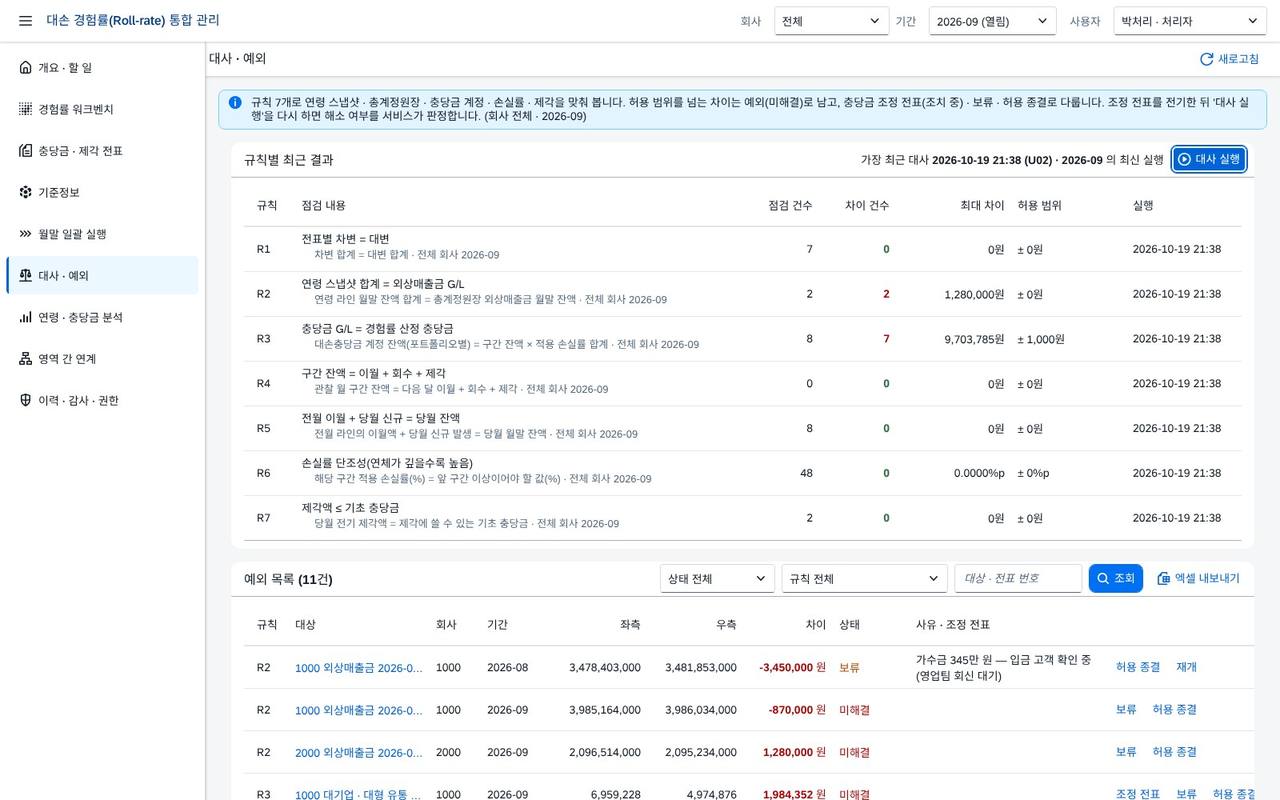Select 이력 · 감사 · 권한 in sidebar
Image resolution: width=1280 pixels, height=800 pixels.
102,400
